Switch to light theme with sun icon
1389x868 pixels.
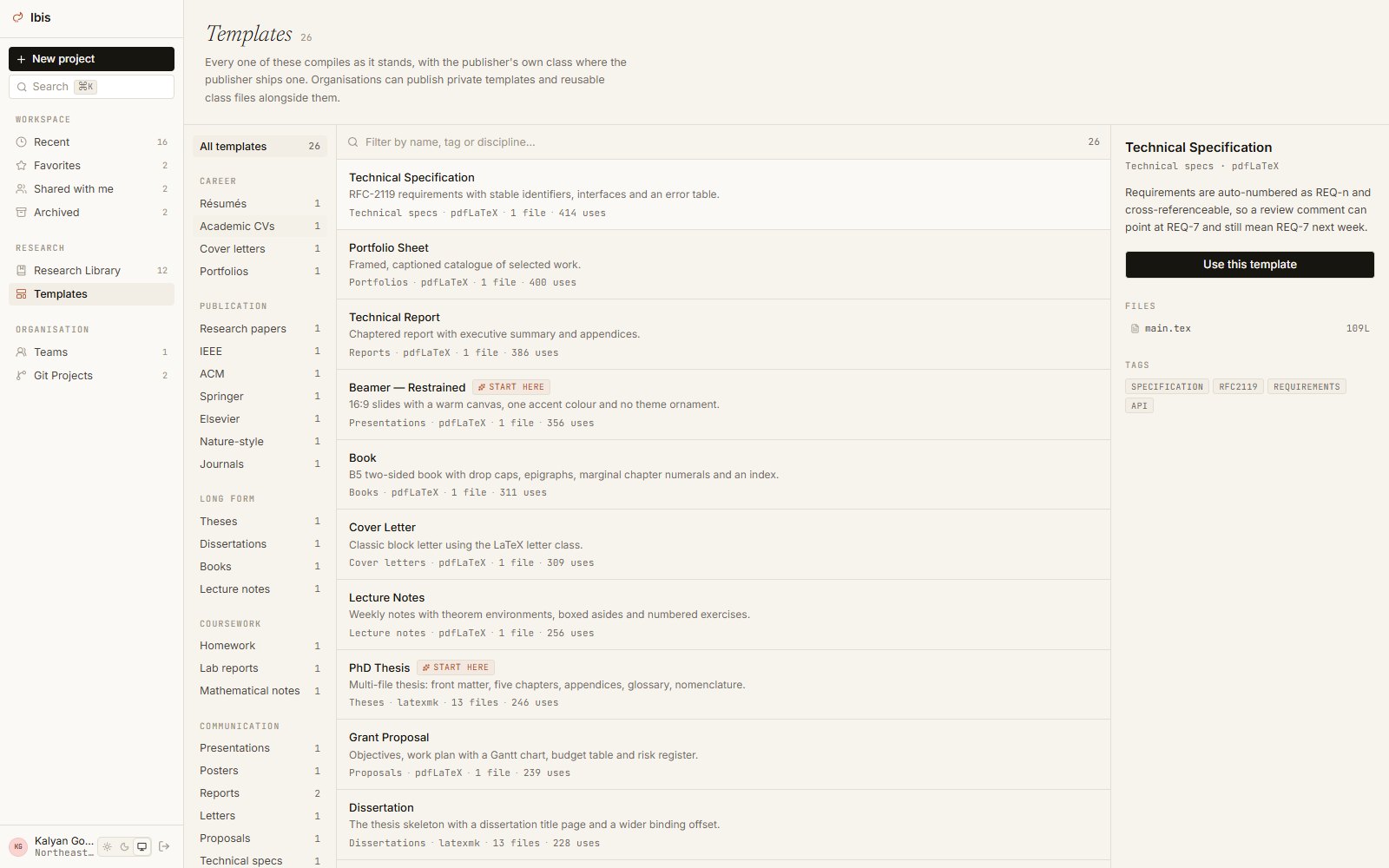[108, 846]
